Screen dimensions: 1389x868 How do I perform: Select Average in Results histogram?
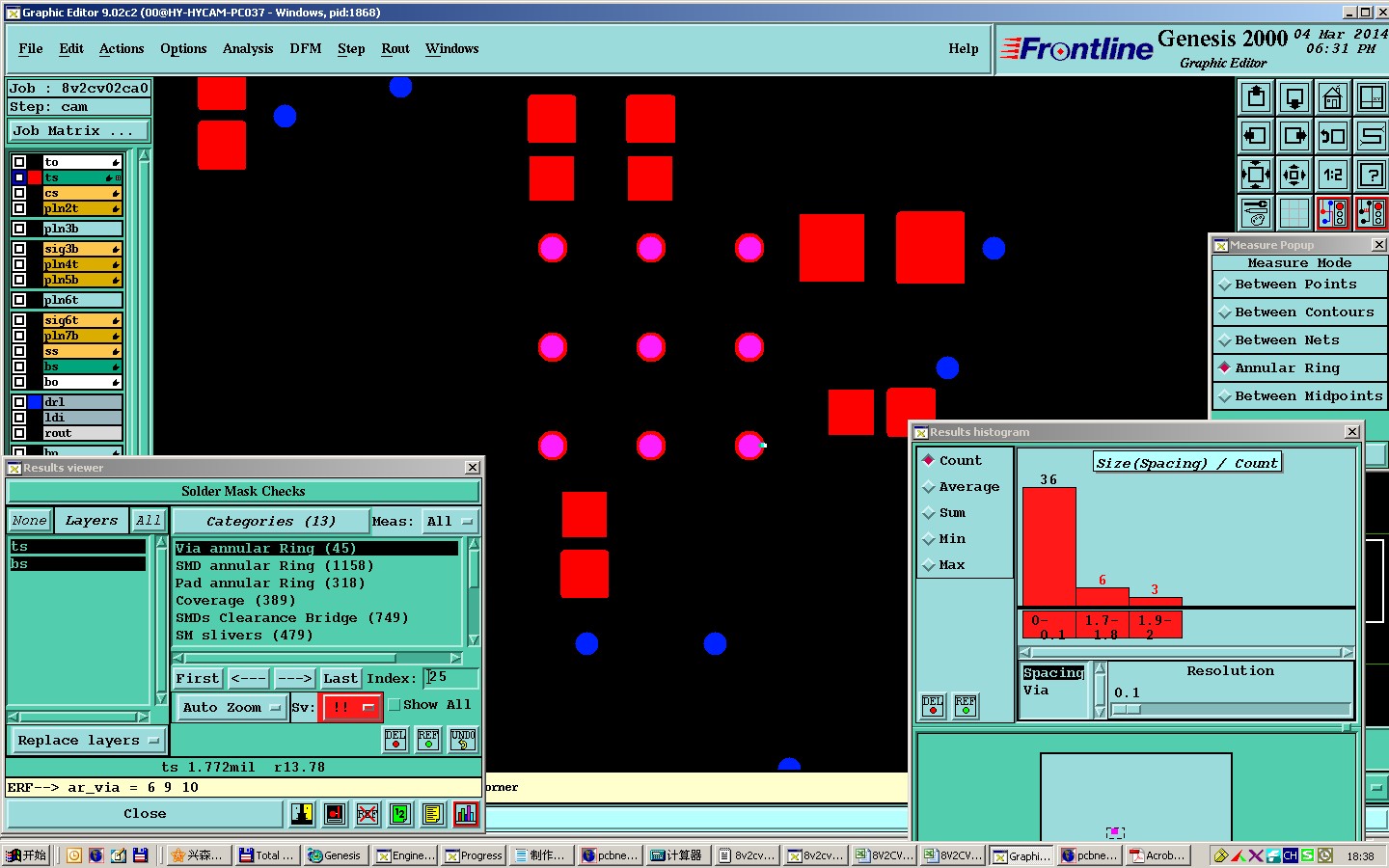click(x=964, y=487)
